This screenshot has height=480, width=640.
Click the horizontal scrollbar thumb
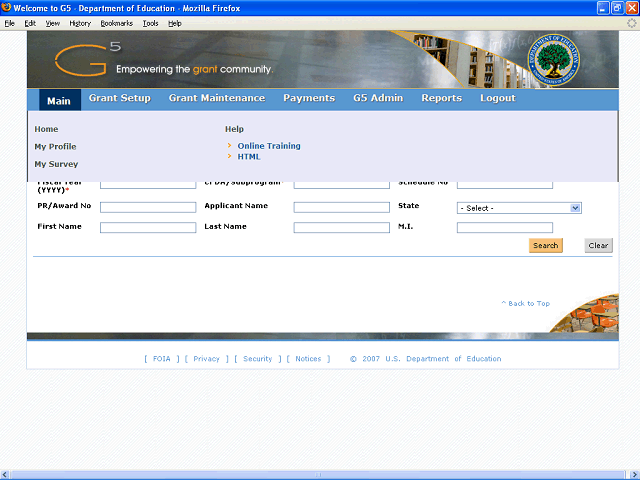tap(318, 475)
